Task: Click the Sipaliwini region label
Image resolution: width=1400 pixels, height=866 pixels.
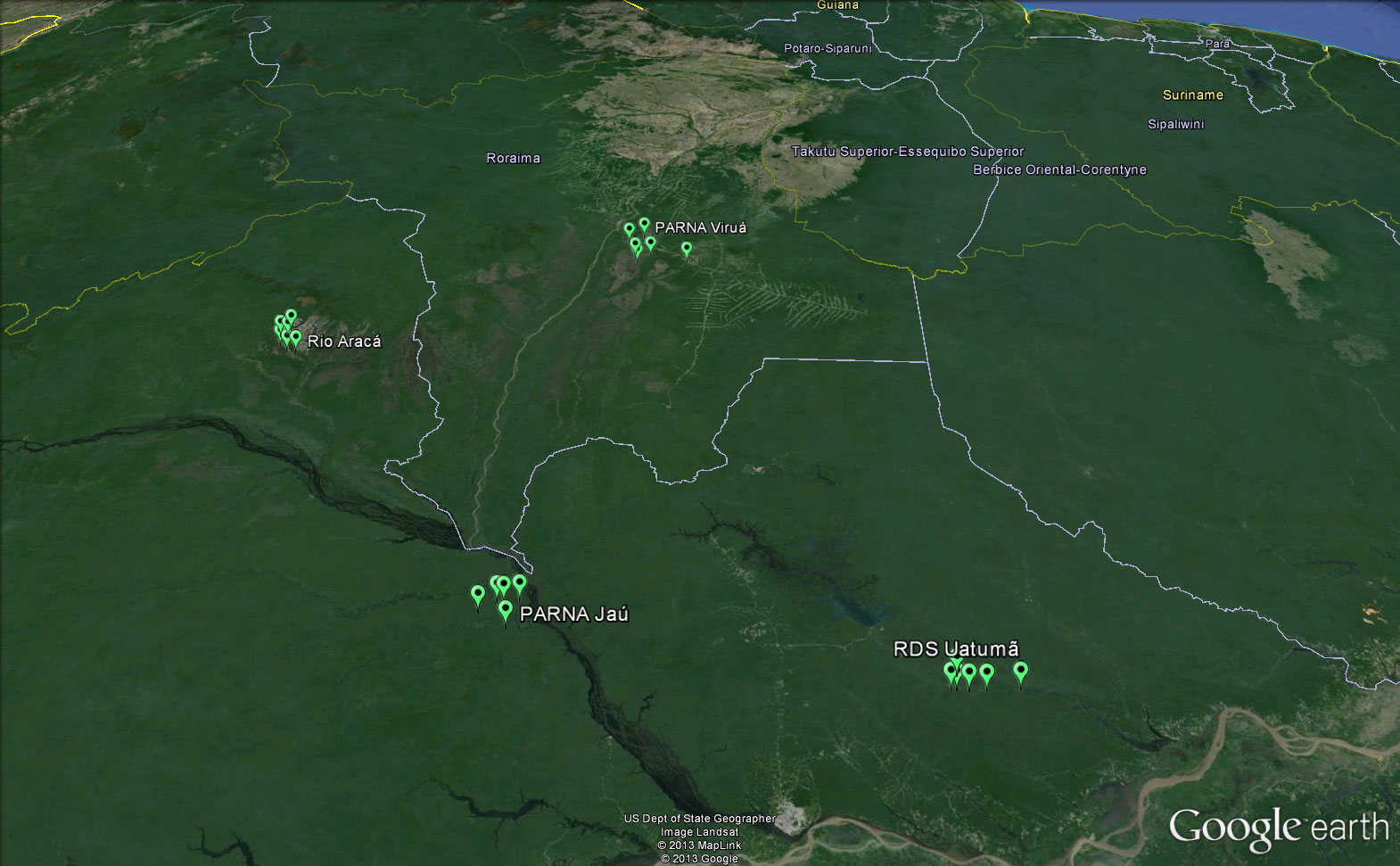Action: click(1175, 124)
